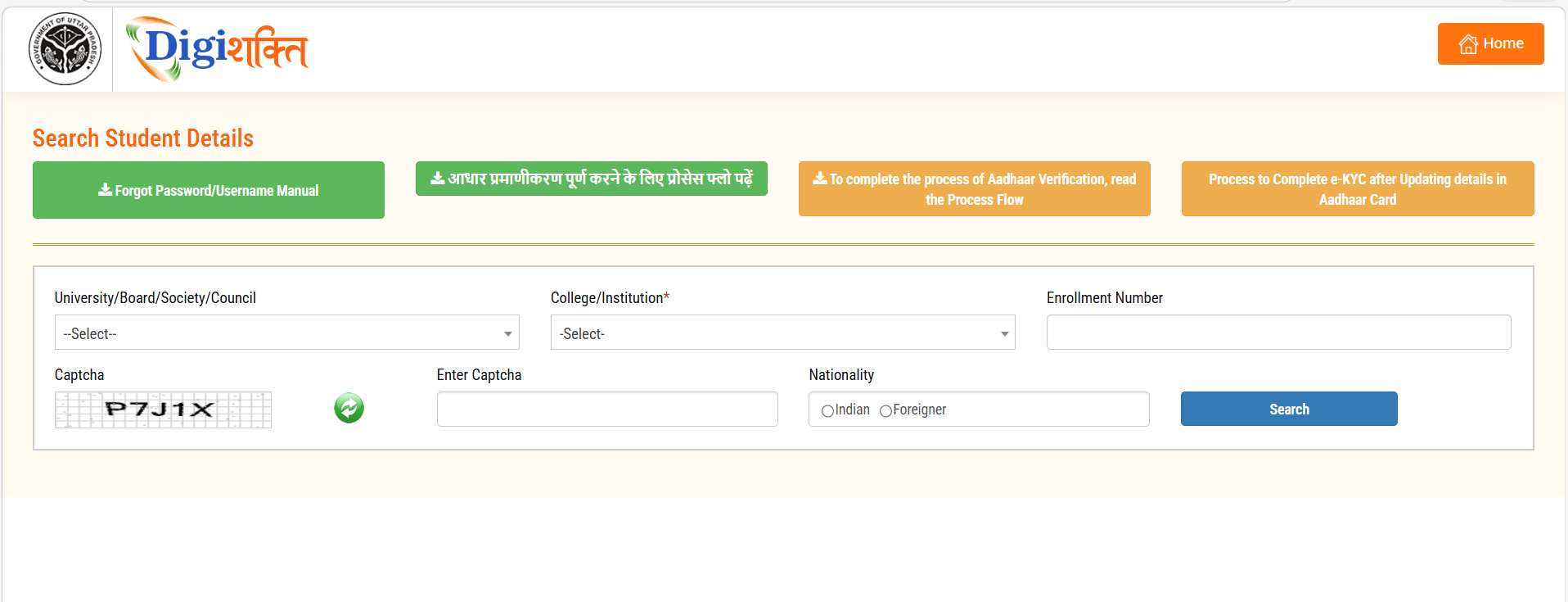Select the Indian nationality radio button
This screenshot has width=1568, height=602.
click(x=827, y=410)
